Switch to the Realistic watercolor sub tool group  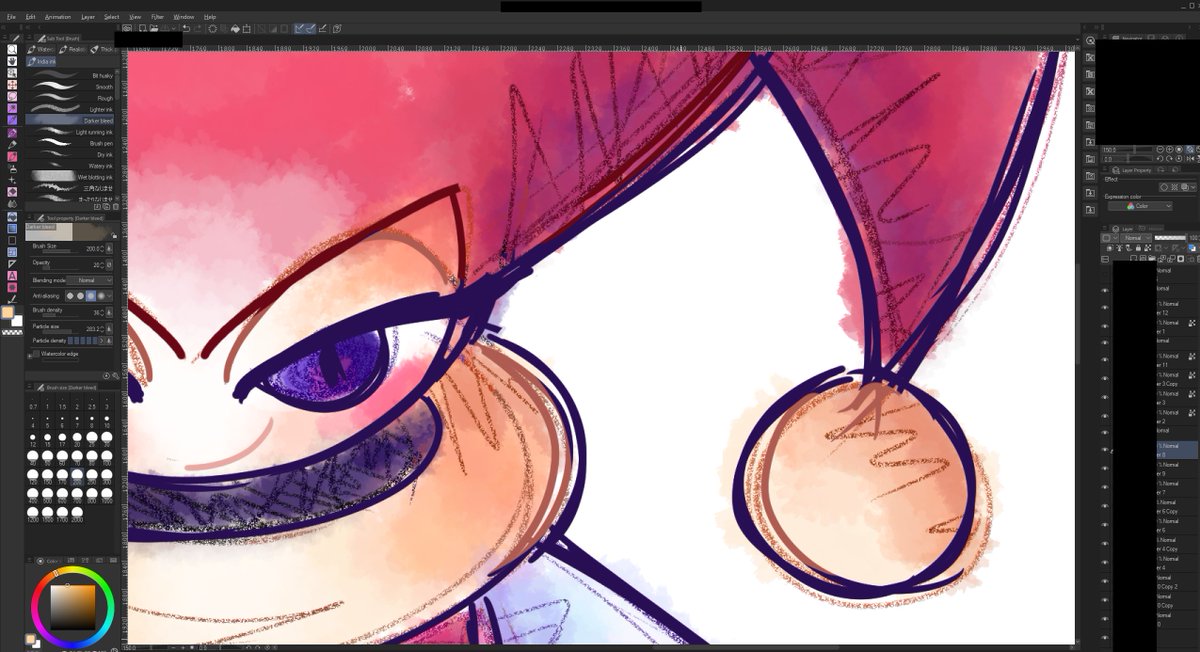click(x=72, y=49)
